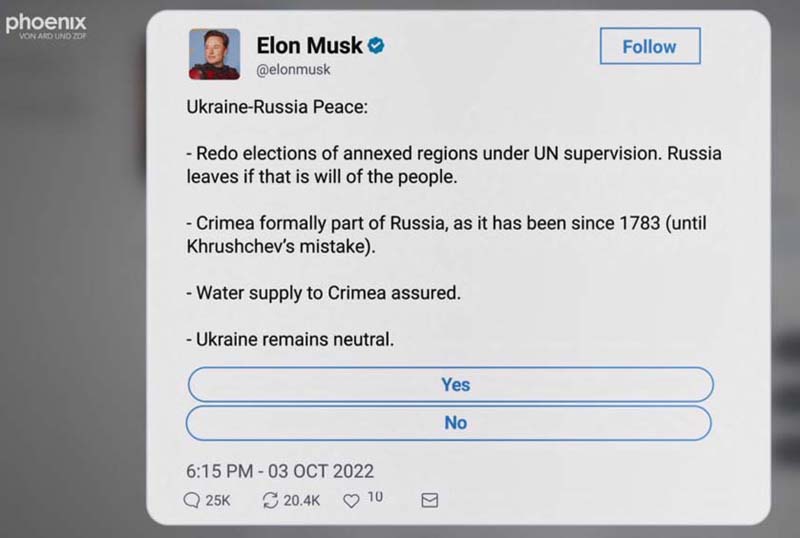
Task: Open the @elonmusk handle link
Action: [293, 69]
